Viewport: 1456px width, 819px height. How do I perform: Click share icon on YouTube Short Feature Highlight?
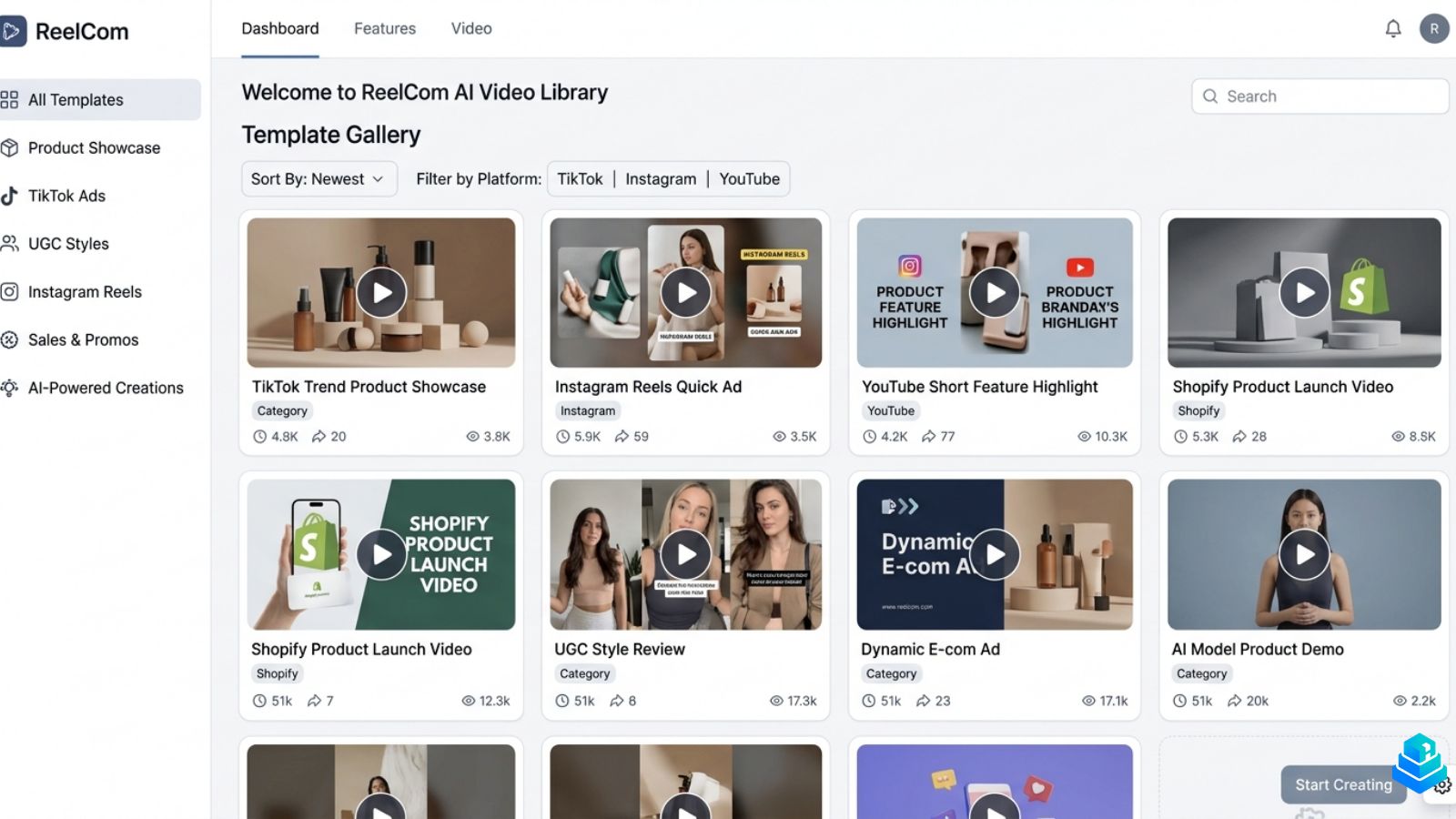(x=928, y=437)
